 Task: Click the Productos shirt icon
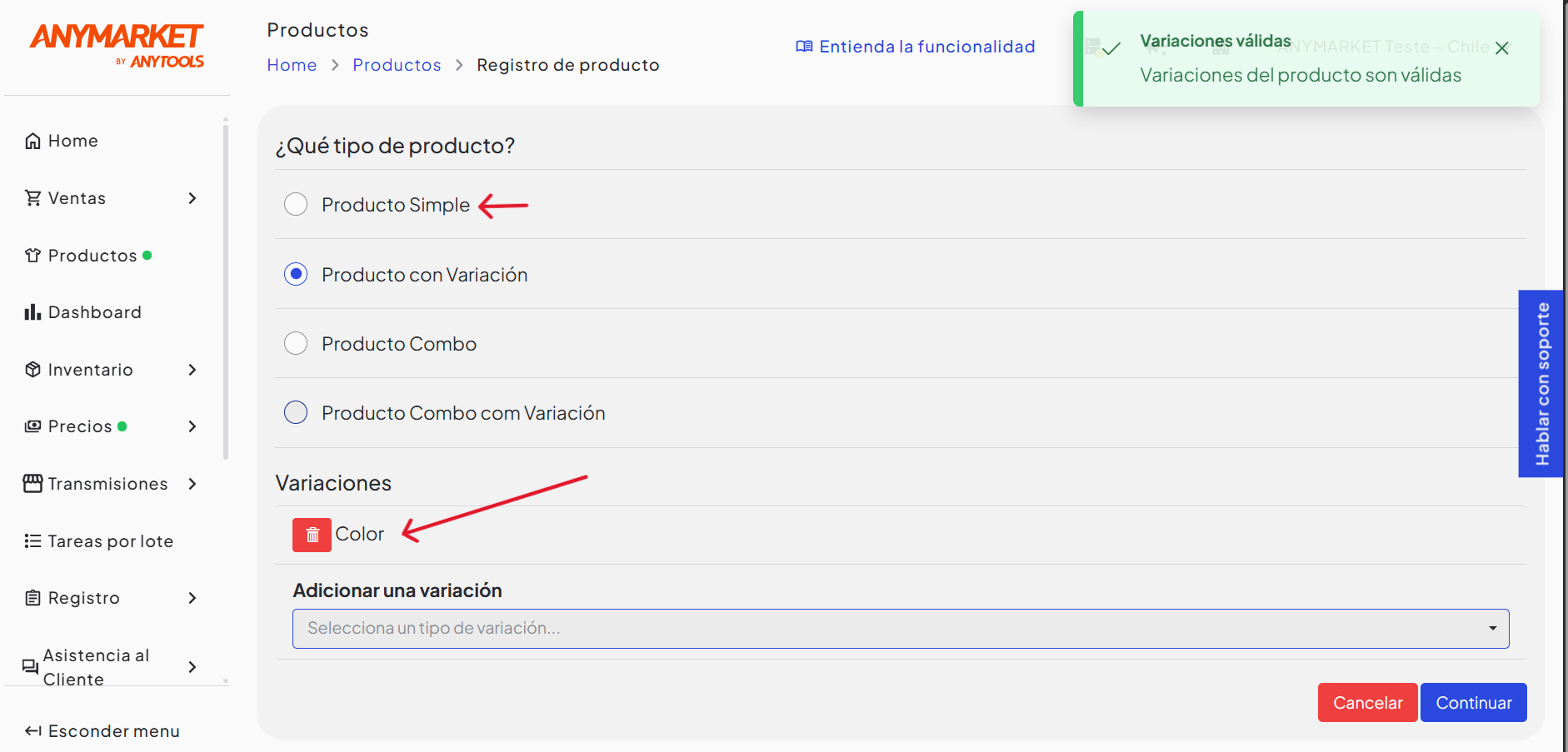coord(32,256)
